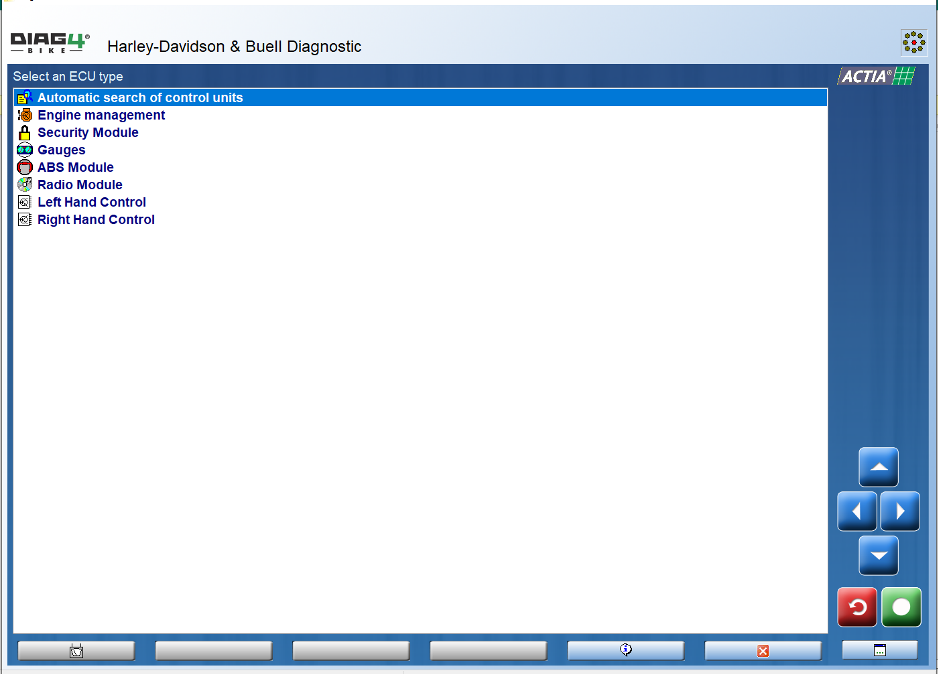
Task: Click the Automatic search magnifier icon
Action: (x=25, y=97)
